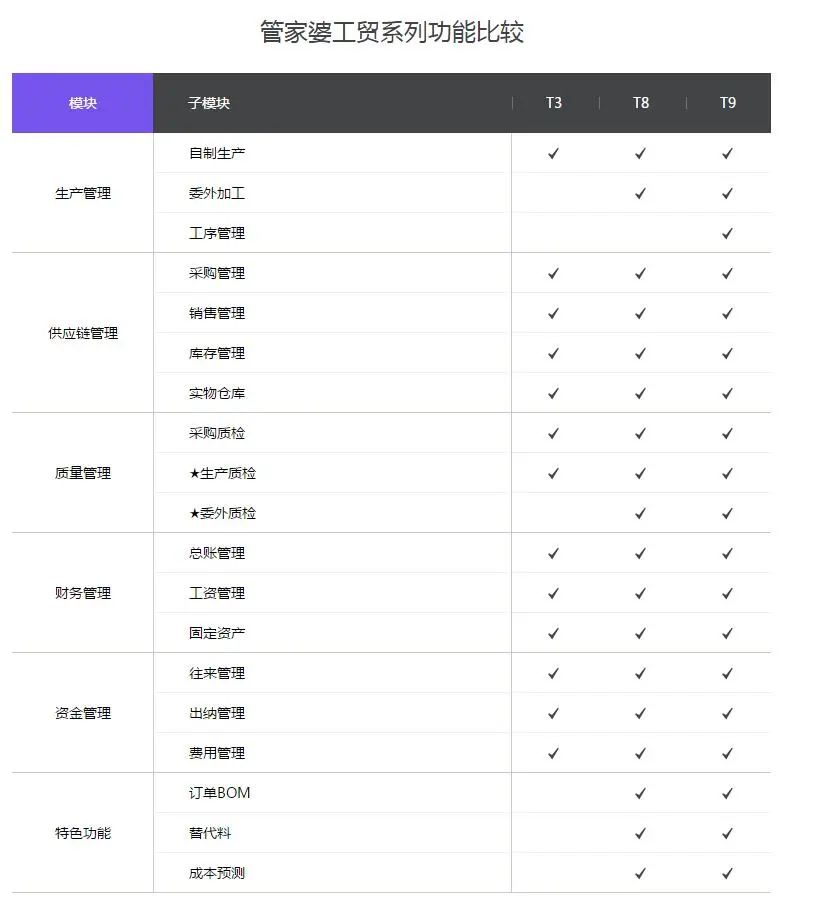Click the 固定资产 submodule label
Image resolution: width=813 pixels, height=900 pixels.
tap(217, 633)
